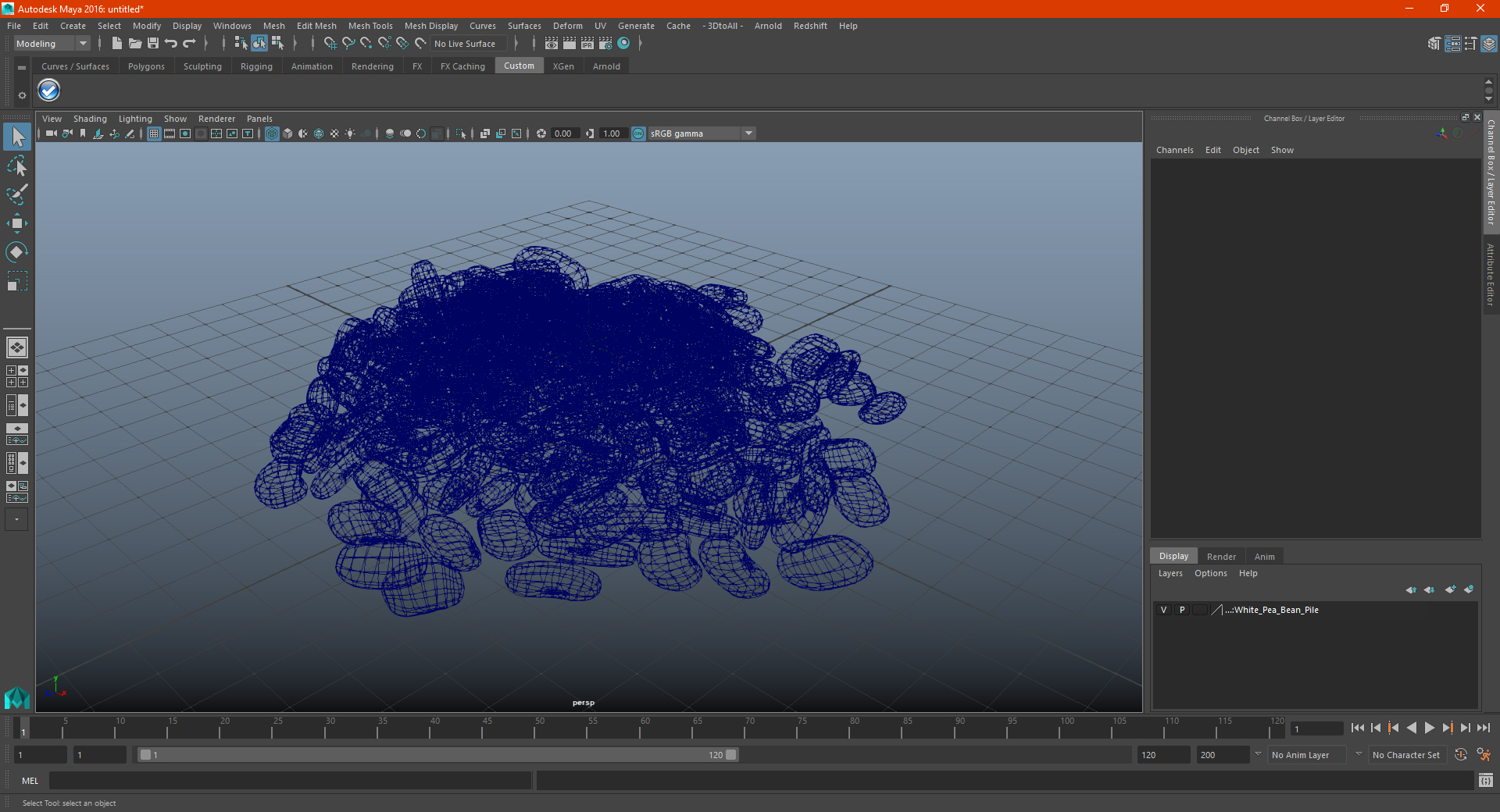Image resolution: width=1500 pixels, height=812 pixels.
Task: Activate the Lasso Select tool
Action: click(x=17, y=166)
